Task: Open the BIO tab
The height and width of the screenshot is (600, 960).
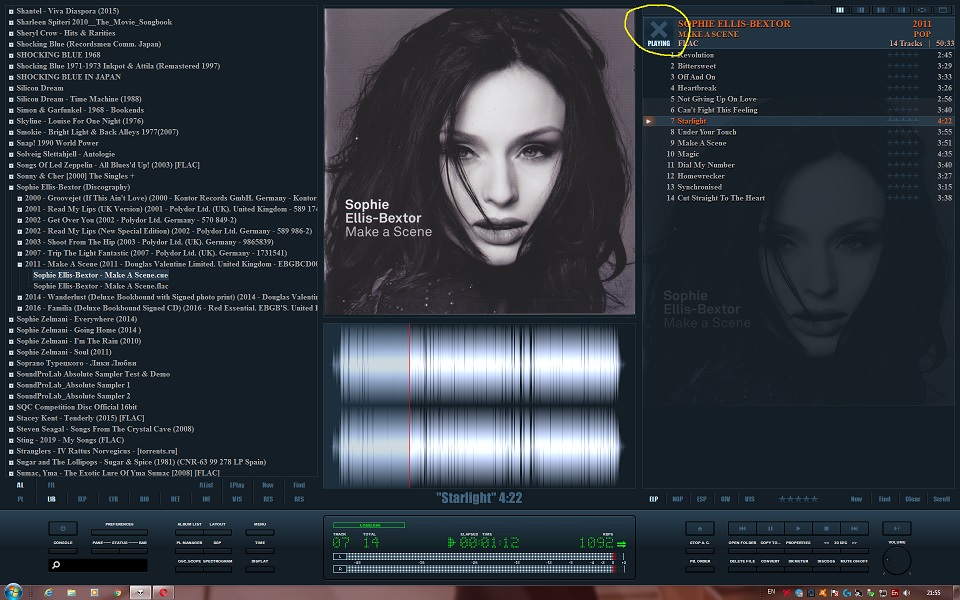Action: point(144,497)
